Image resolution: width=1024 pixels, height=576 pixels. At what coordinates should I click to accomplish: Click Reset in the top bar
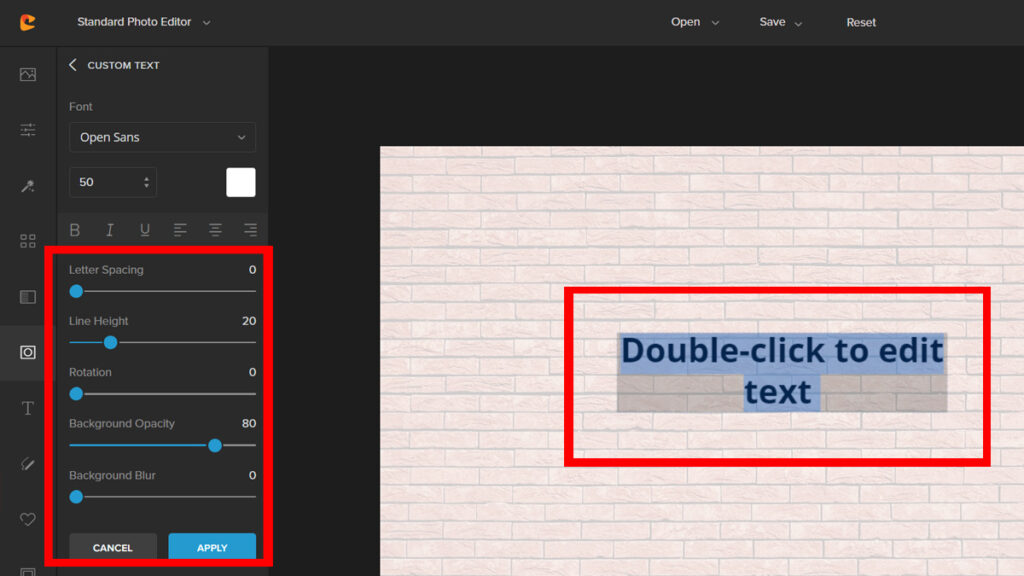coord(861,22)
